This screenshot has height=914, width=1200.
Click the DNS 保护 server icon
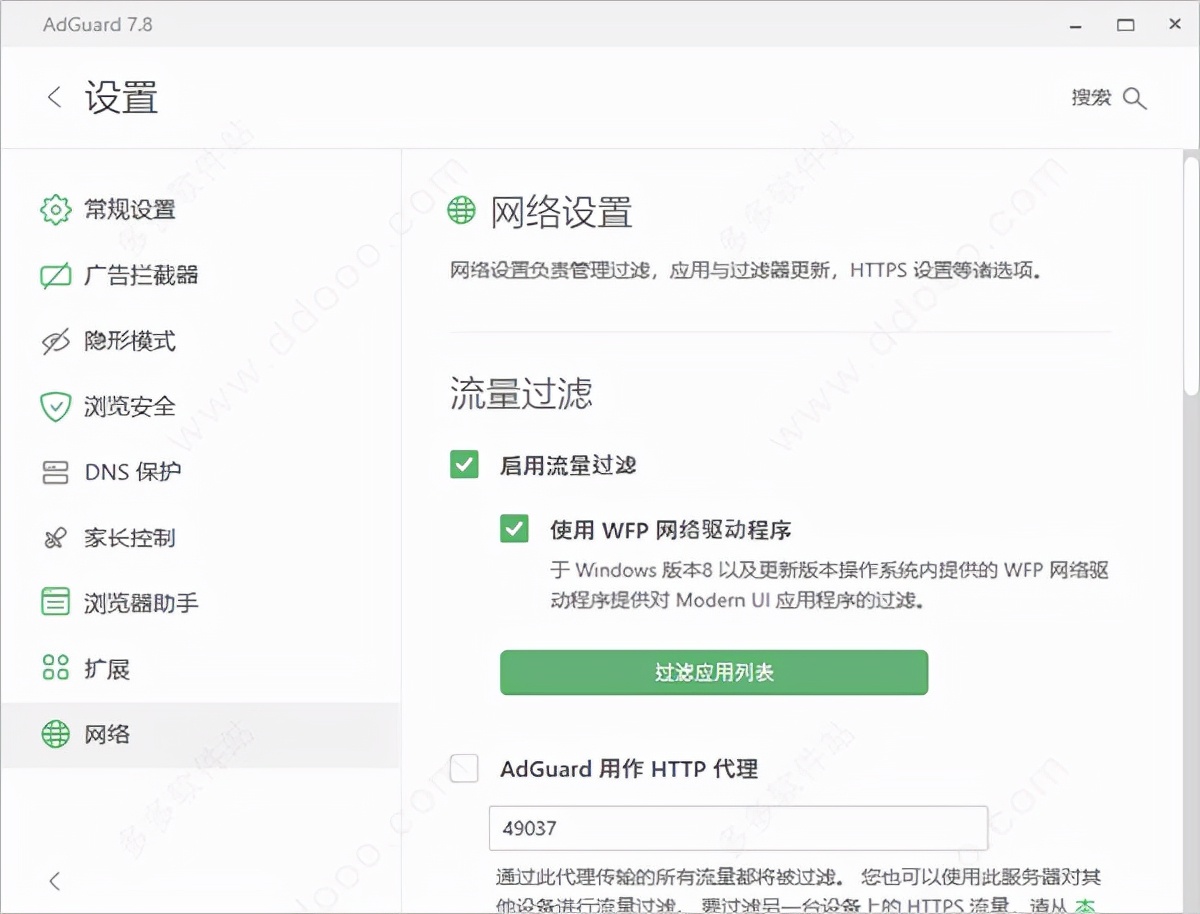point(55,472)
